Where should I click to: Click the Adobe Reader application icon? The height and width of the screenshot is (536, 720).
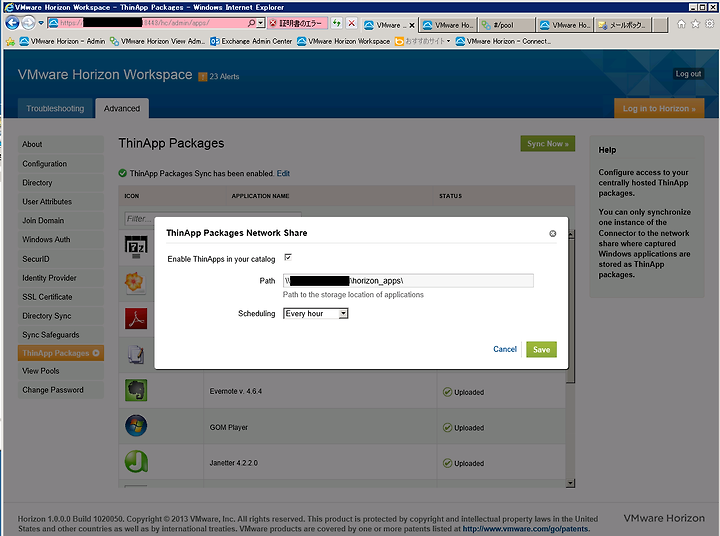click(136, 319)
